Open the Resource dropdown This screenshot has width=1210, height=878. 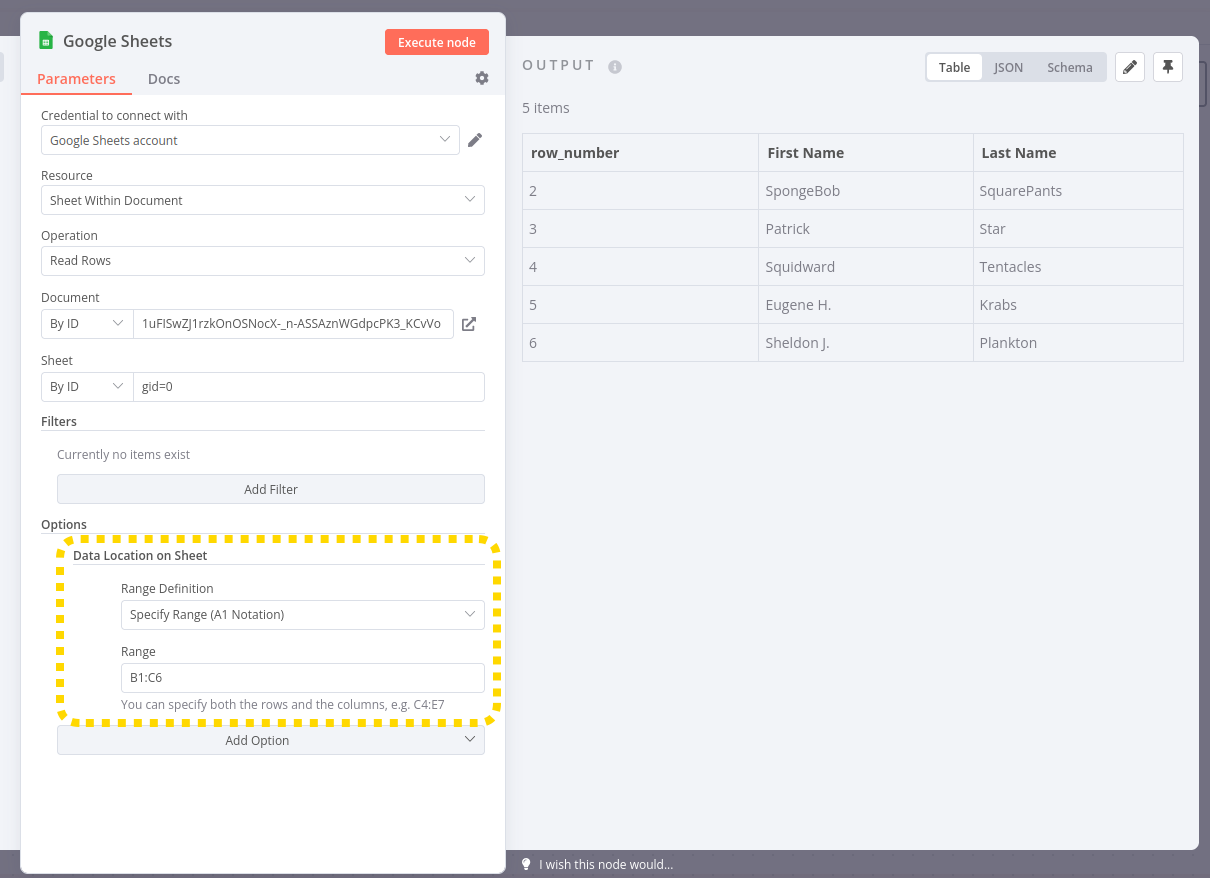click(262, 200)
